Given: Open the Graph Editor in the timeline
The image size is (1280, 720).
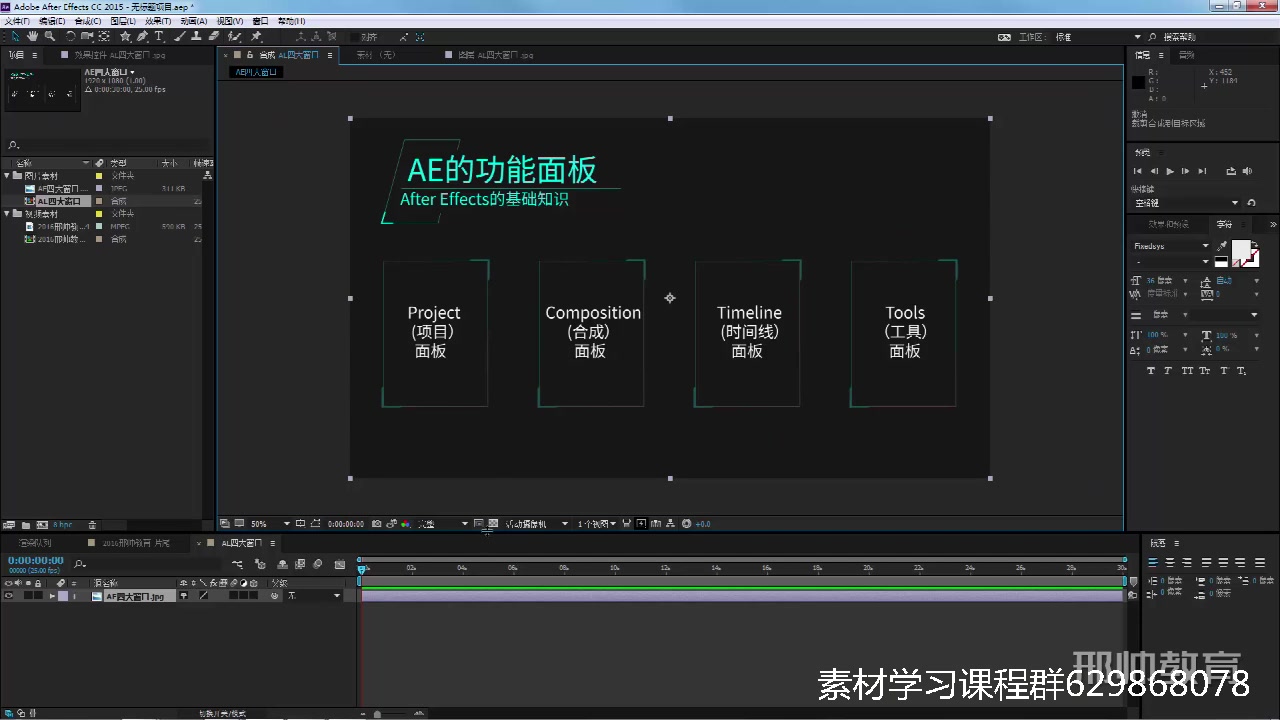Looking at the screenshot, I should point(340,564).
